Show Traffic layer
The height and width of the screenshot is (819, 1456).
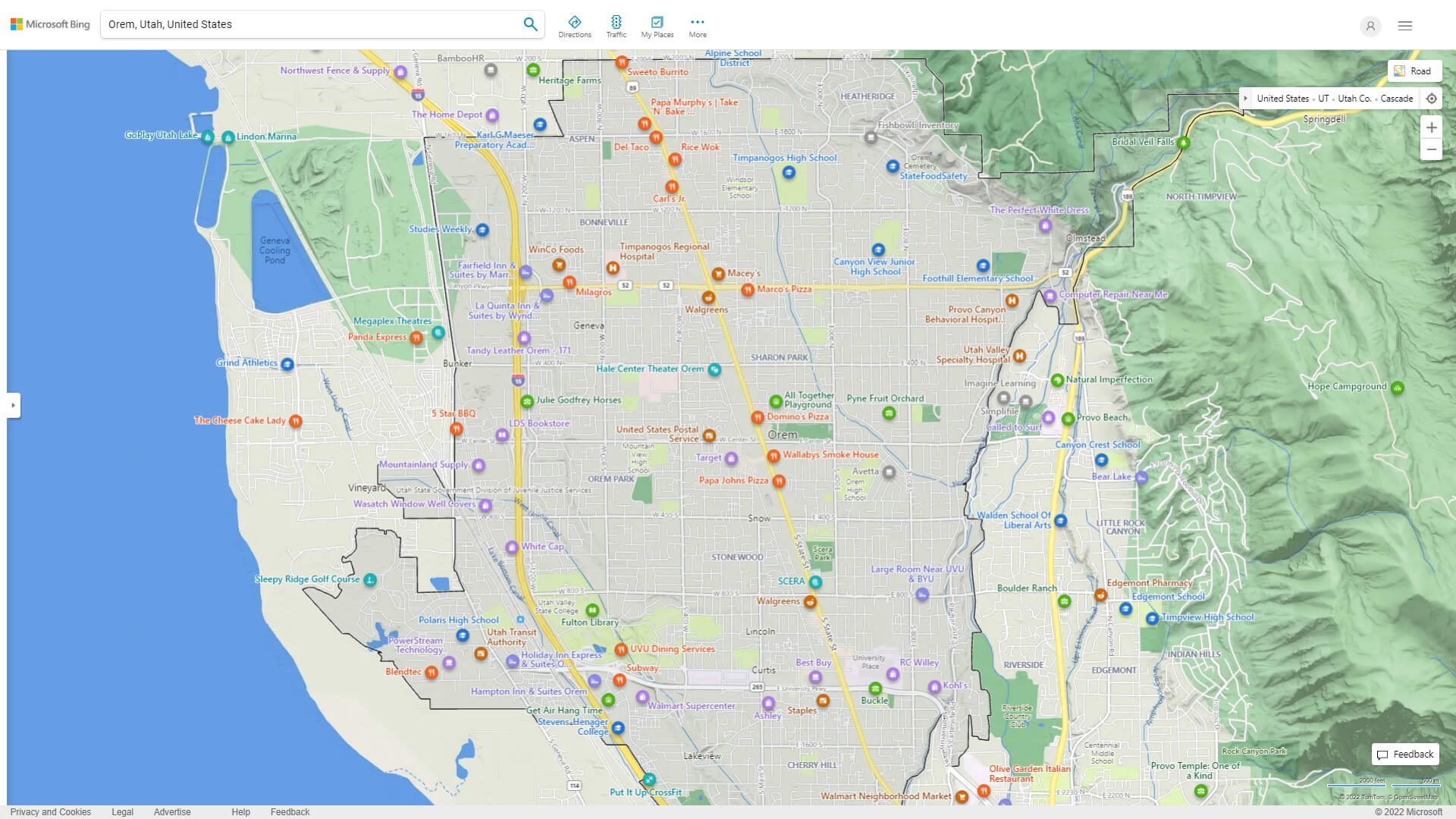tap(616, 27)
